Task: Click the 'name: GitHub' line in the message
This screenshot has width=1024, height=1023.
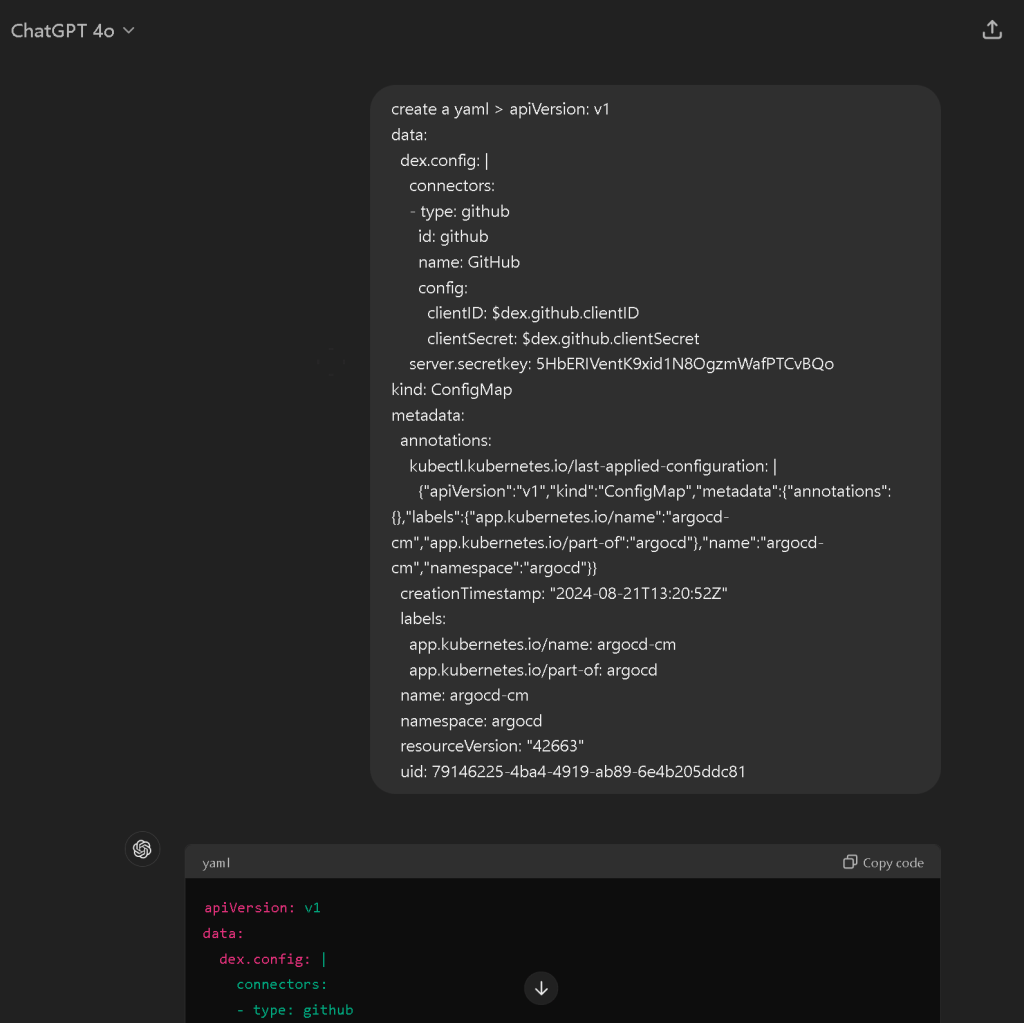Action: [x=469, y=262]
